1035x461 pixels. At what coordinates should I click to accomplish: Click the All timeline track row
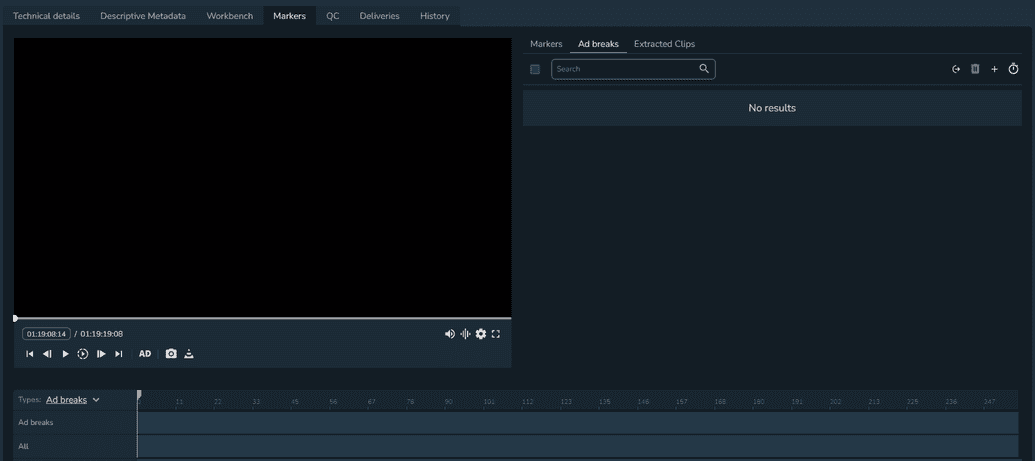pyautogui.click(x=578, y=446)
